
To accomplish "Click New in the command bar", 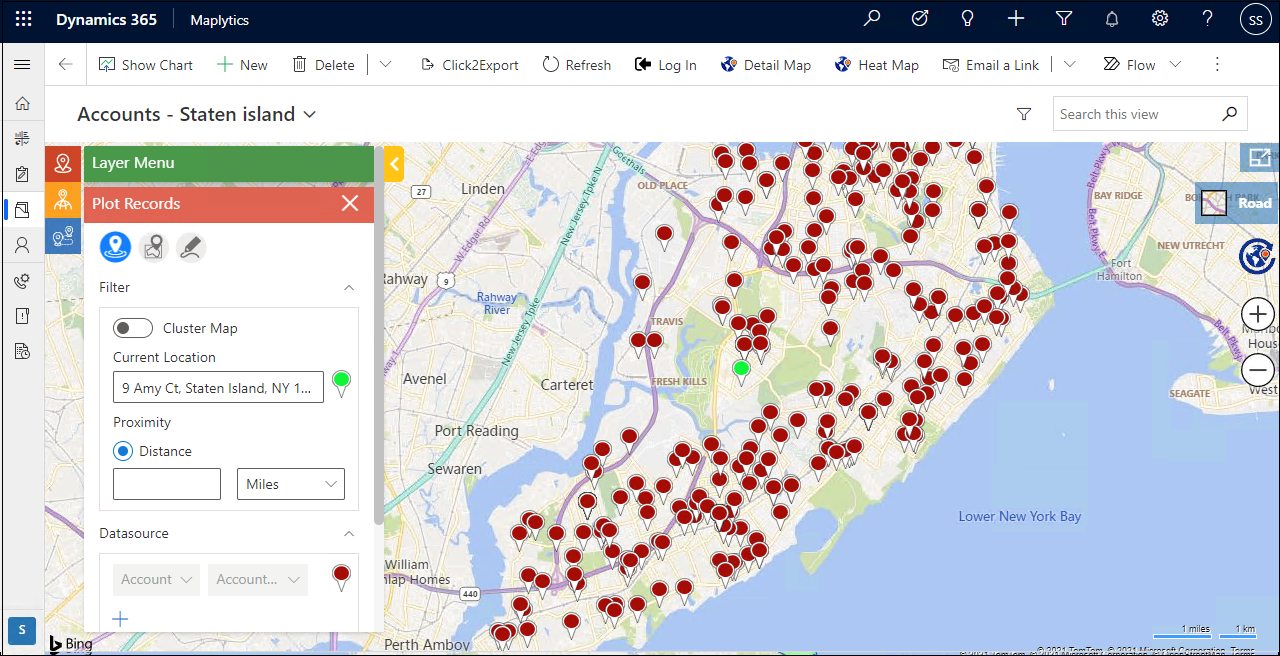I will pos(242,65).
